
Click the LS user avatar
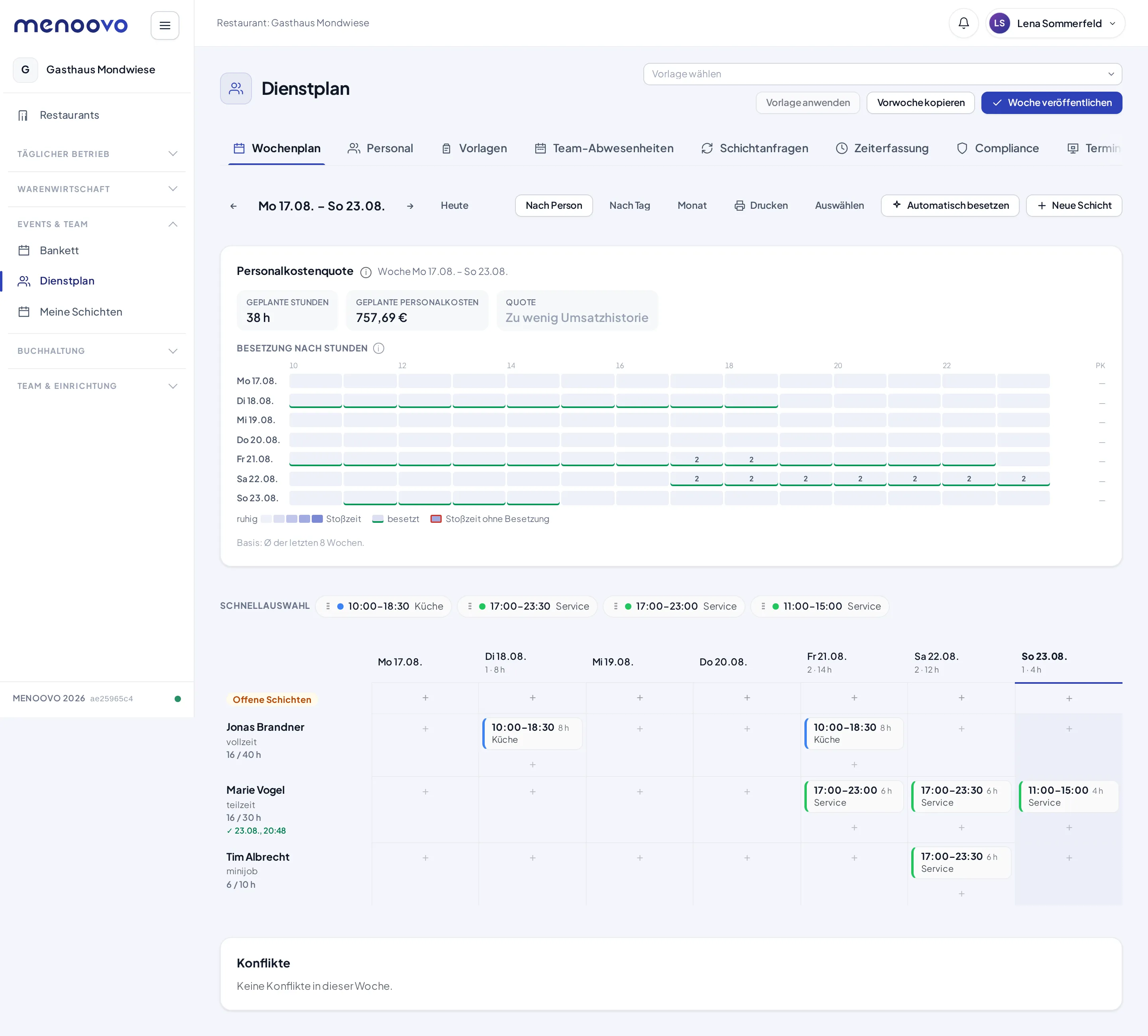(x=999, y=24)
